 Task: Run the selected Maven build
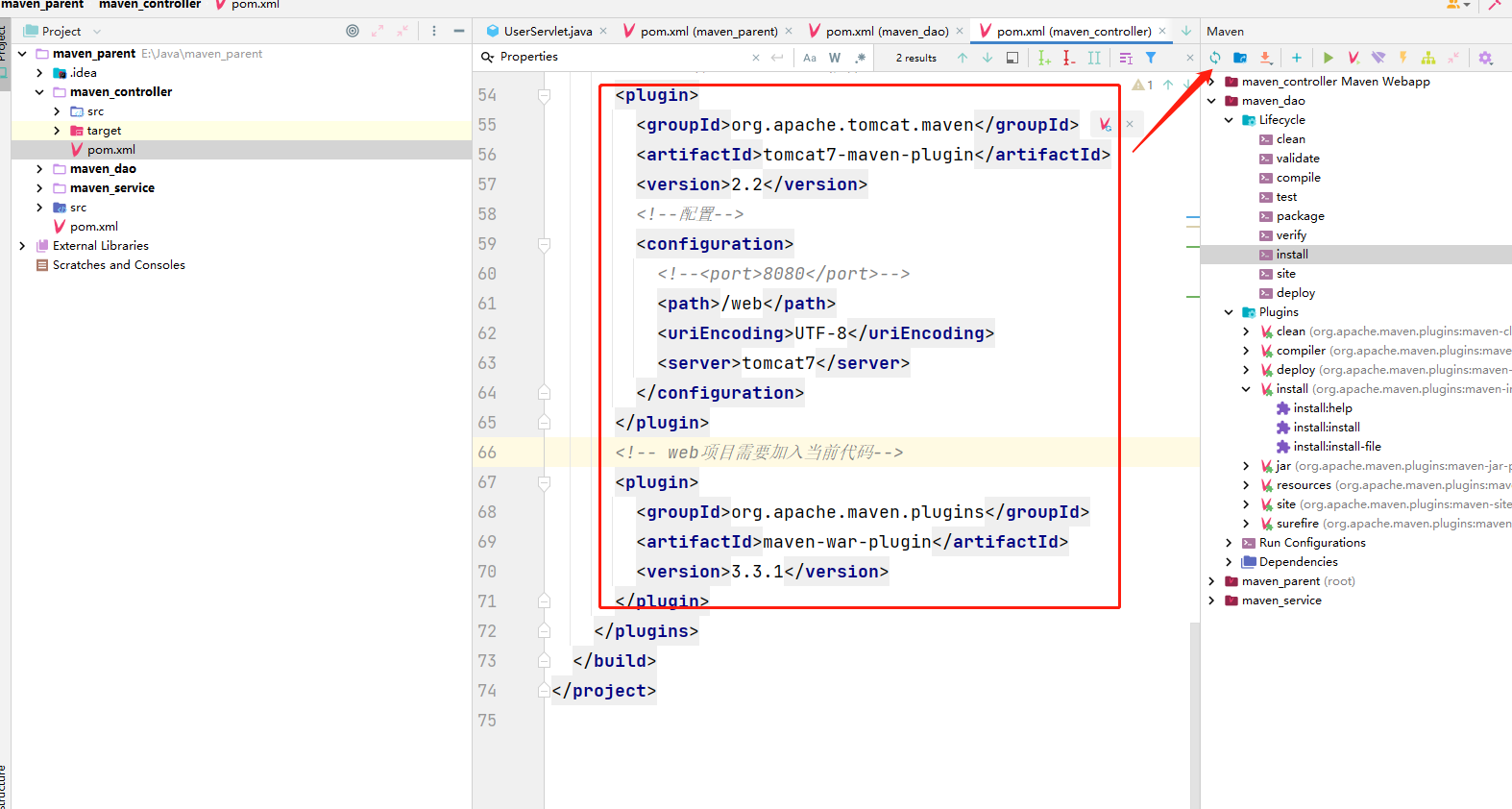click(x=1328, y=58)
